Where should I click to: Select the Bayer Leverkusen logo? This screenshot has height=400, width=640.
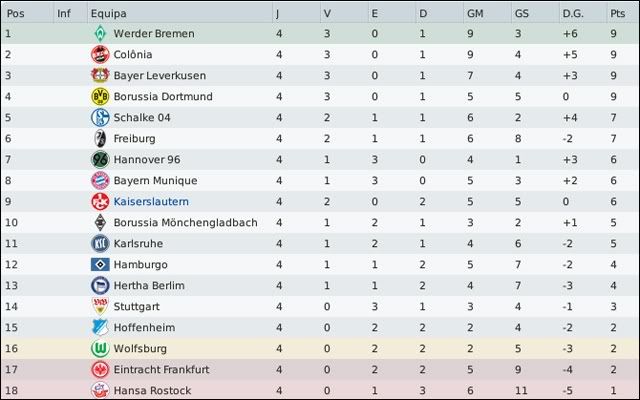98,76
